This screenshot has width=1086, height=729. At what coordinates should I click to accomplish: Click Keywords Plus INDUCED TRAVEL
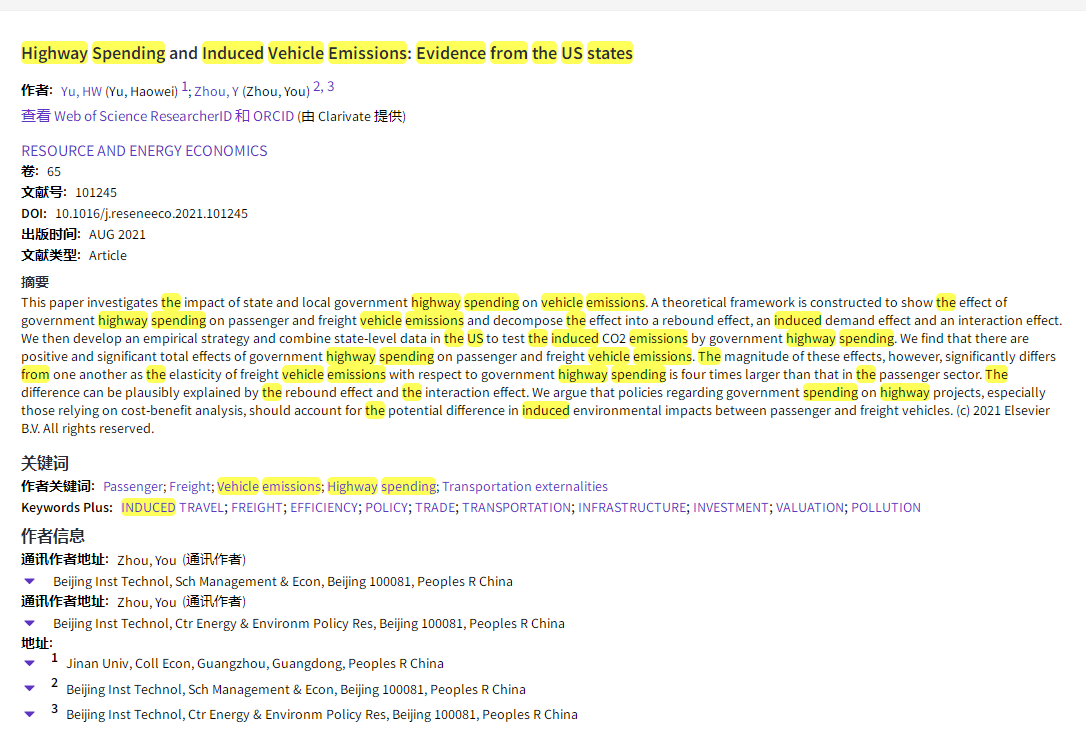(172, 507)
